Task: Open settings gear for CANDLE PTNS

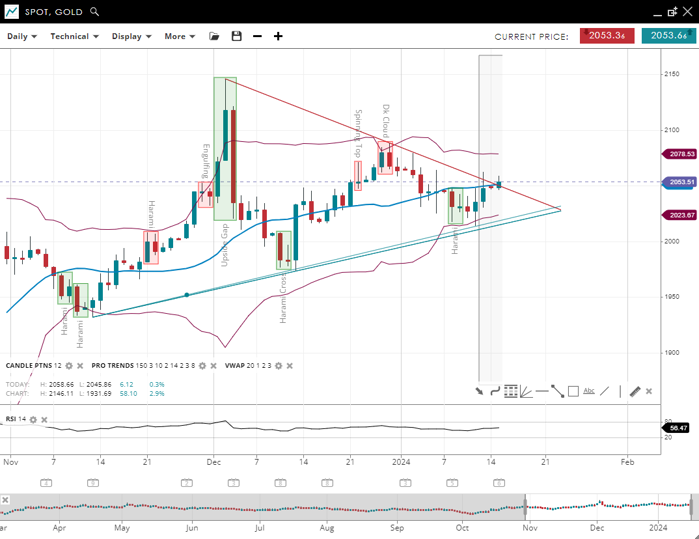Action: click(x=69, y=366)
